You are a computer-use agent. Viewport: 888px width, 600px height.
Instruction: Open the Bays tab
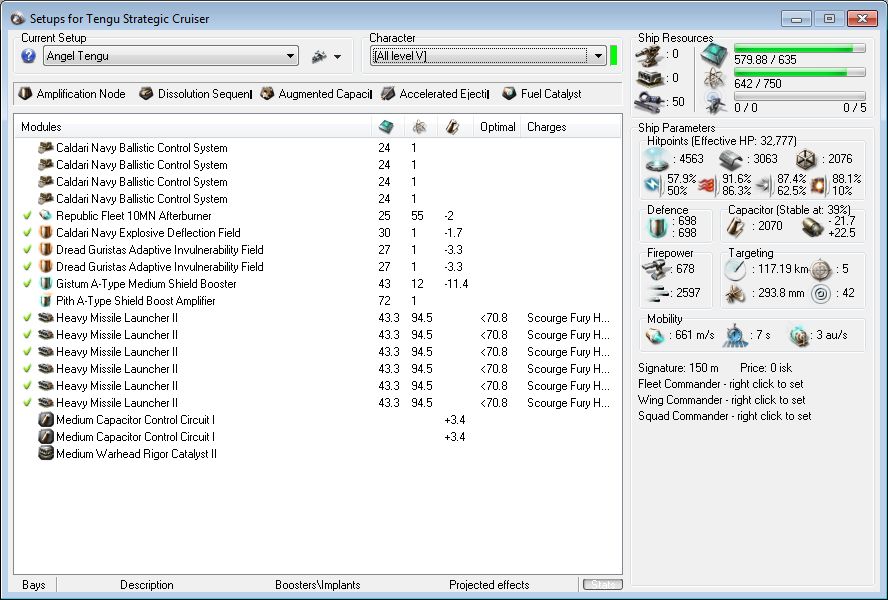click(33, 585)
